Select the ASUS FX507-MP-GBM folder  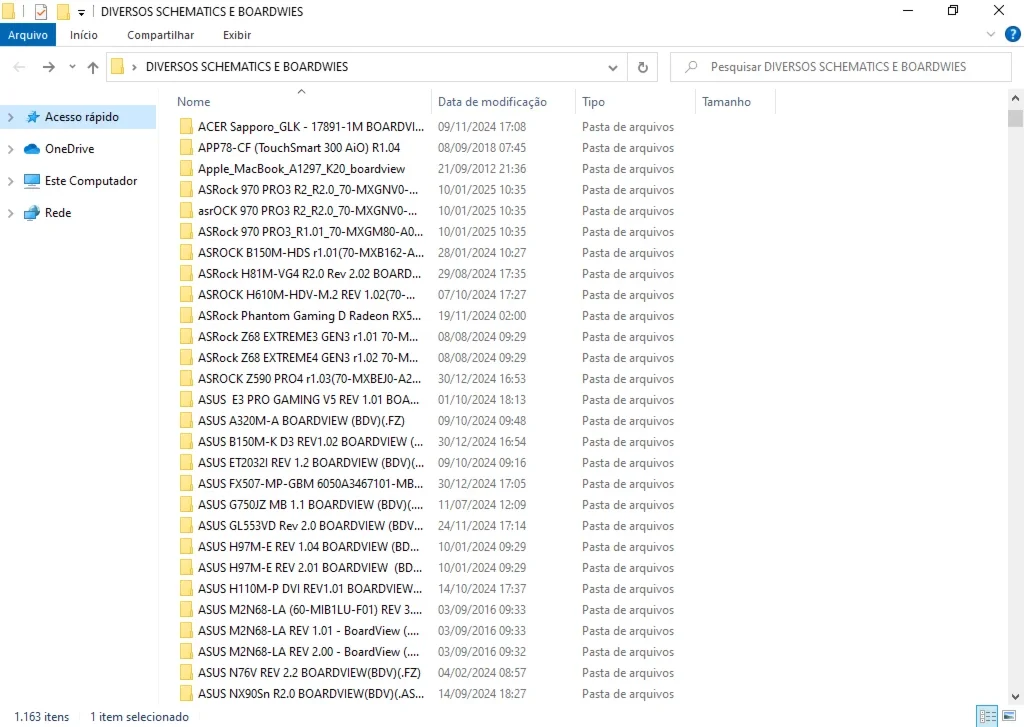coord(310,483)
